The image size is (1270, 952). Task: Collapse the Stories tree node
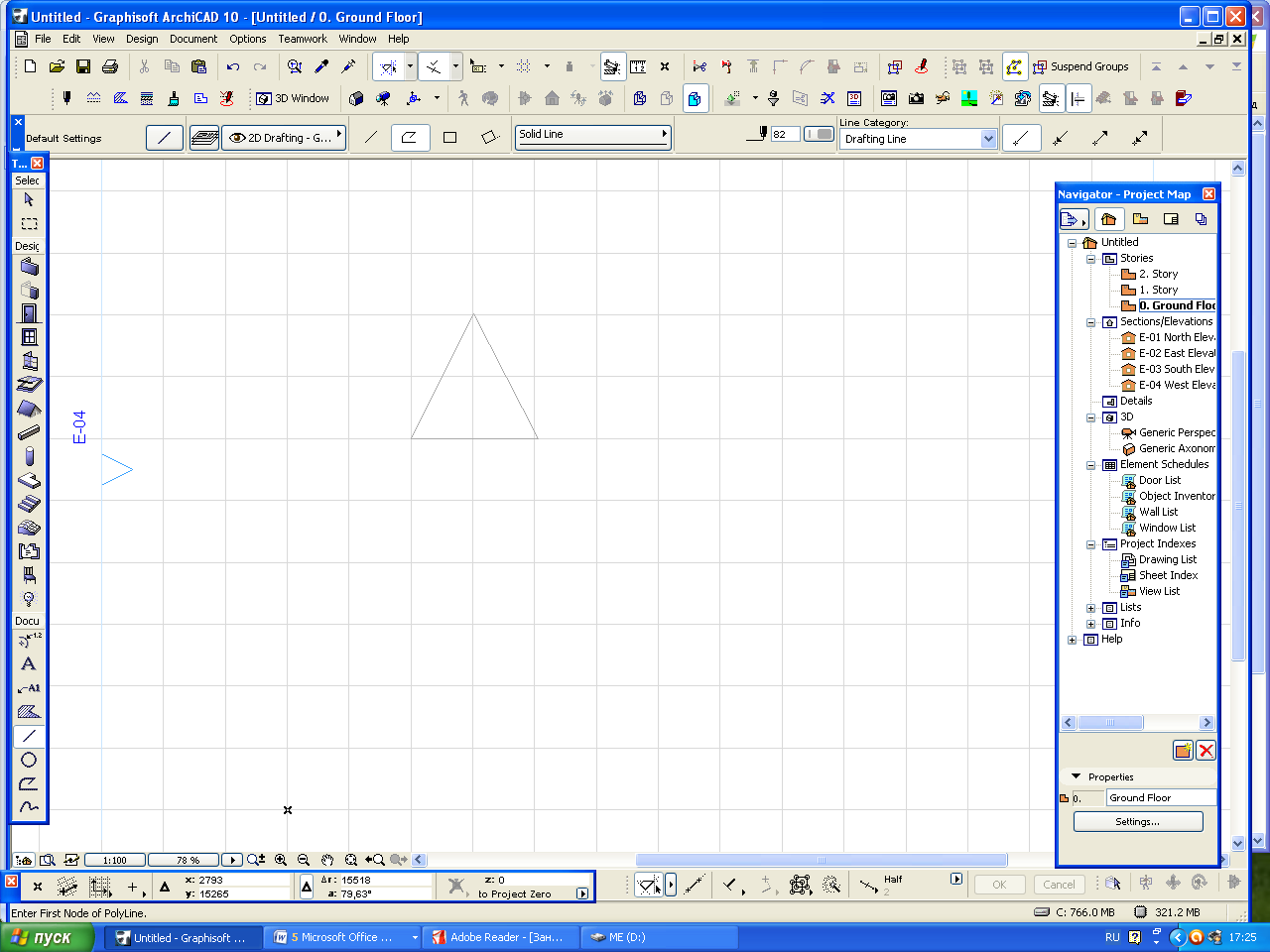[1090, 259]
